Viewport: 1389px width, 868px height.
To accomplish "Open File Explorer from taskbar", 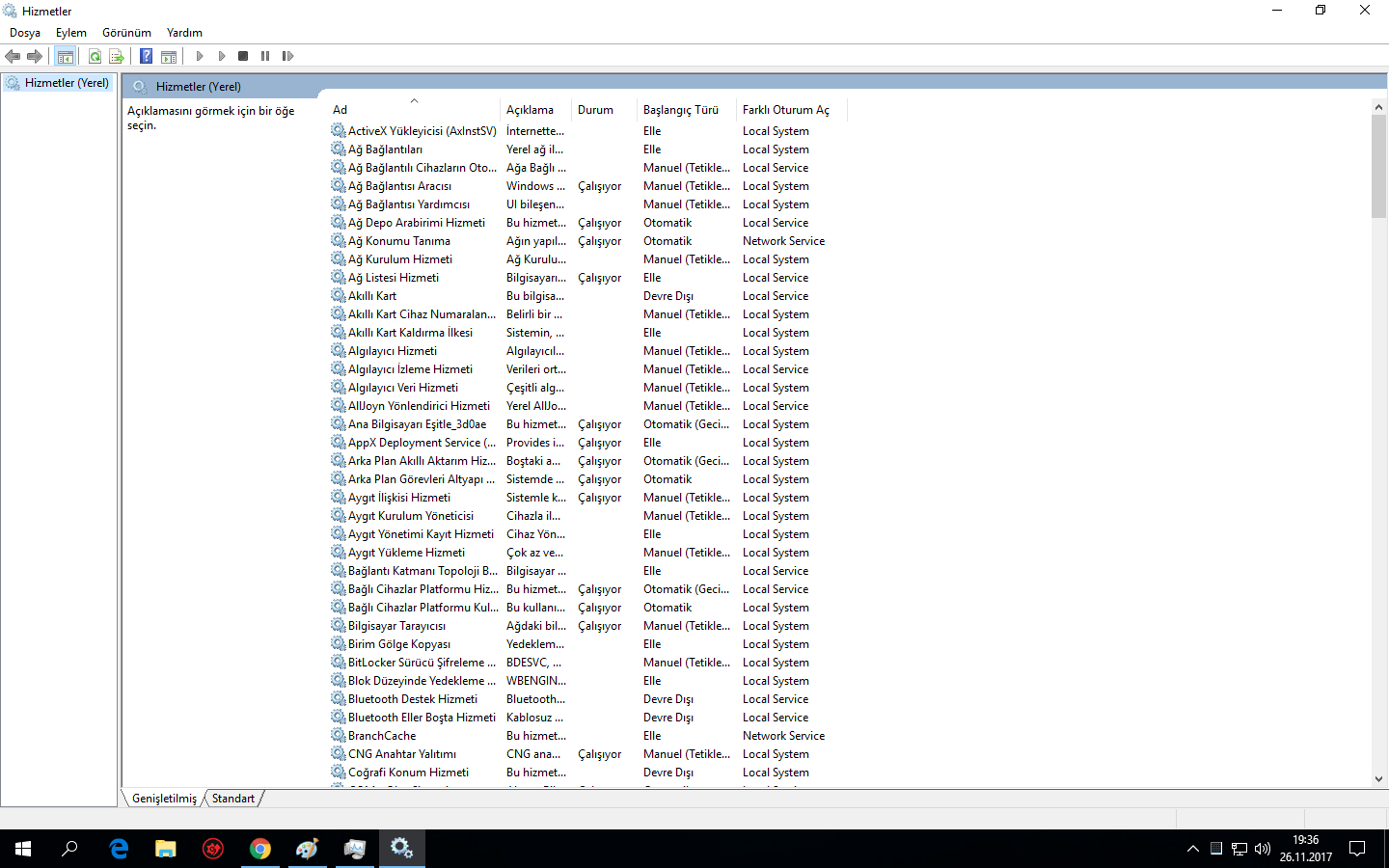I will pos(166,849).
